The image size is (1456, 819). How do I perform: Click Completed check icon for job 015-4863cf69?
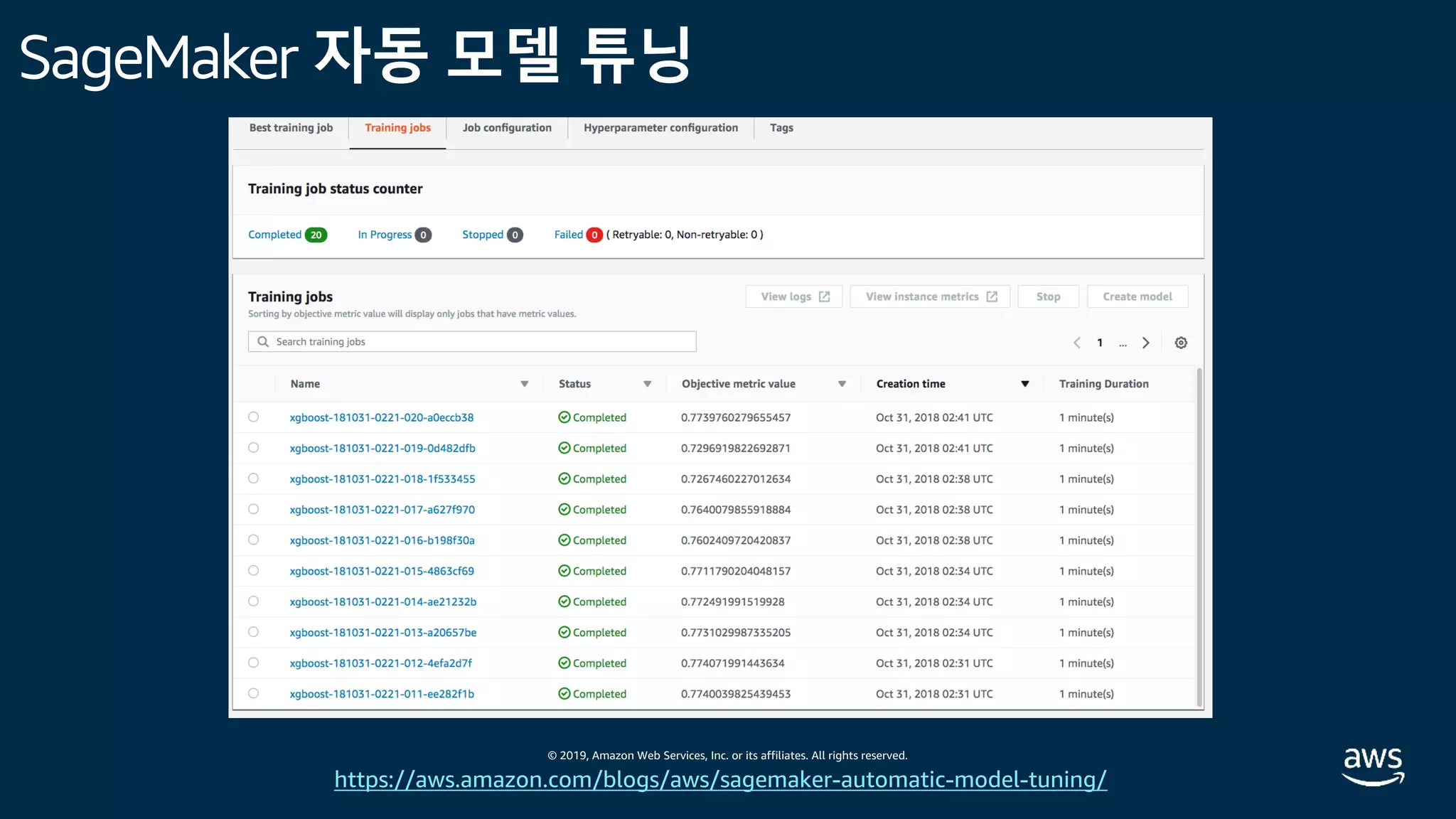(x=564, y=571)
